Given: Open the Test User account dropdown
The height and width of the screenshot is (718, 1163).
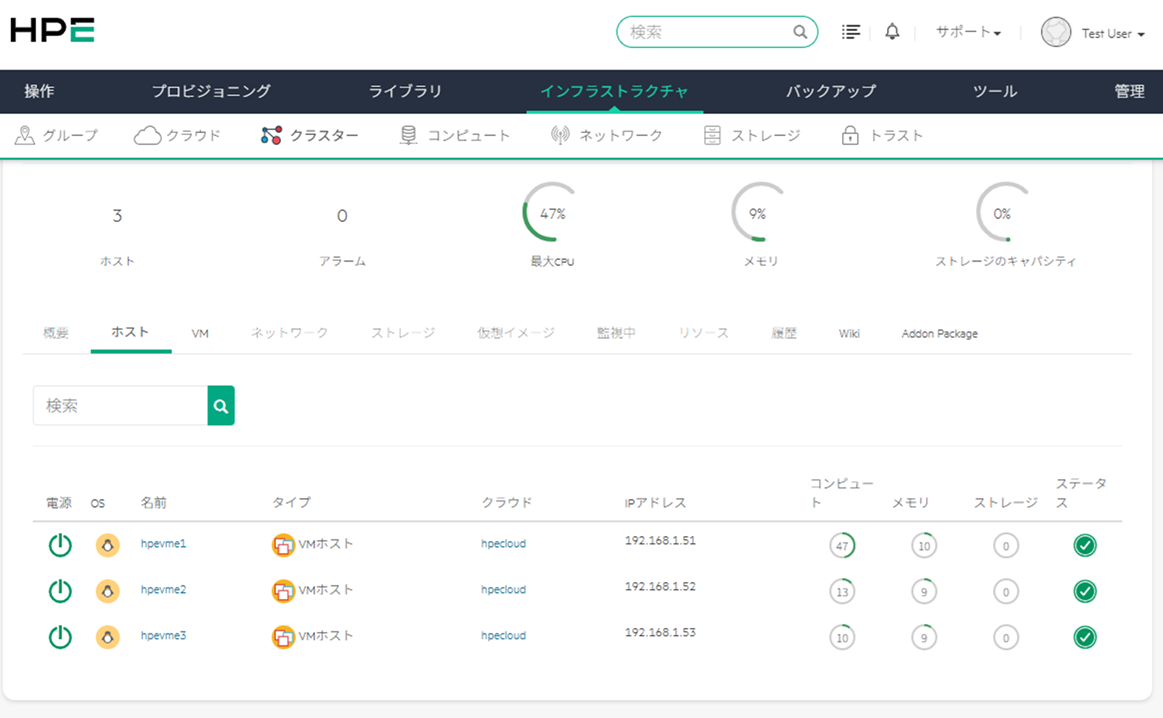Looking at the screenshot, I should pos(1093,33).
